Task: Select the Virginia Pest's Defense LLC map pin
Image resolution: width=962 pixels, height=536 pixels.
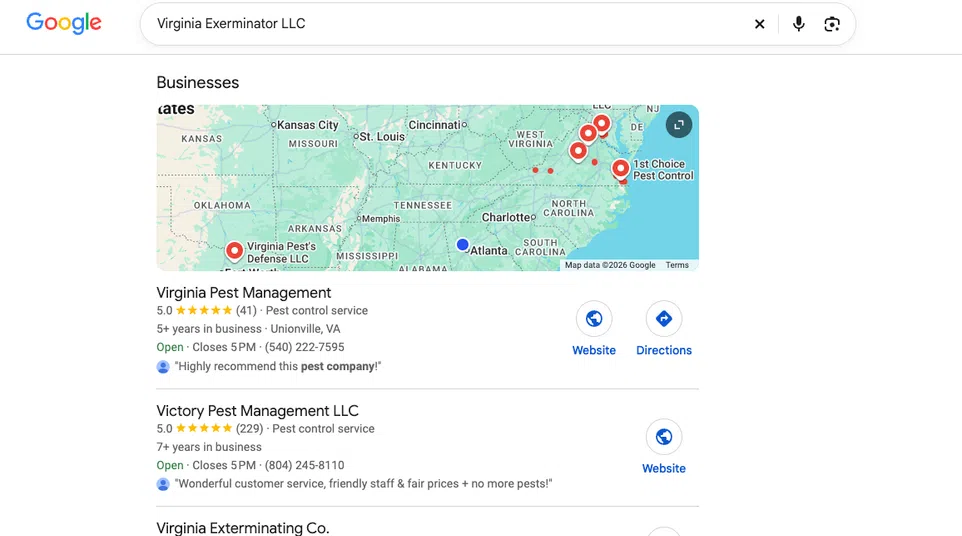Action: point(234,250)
